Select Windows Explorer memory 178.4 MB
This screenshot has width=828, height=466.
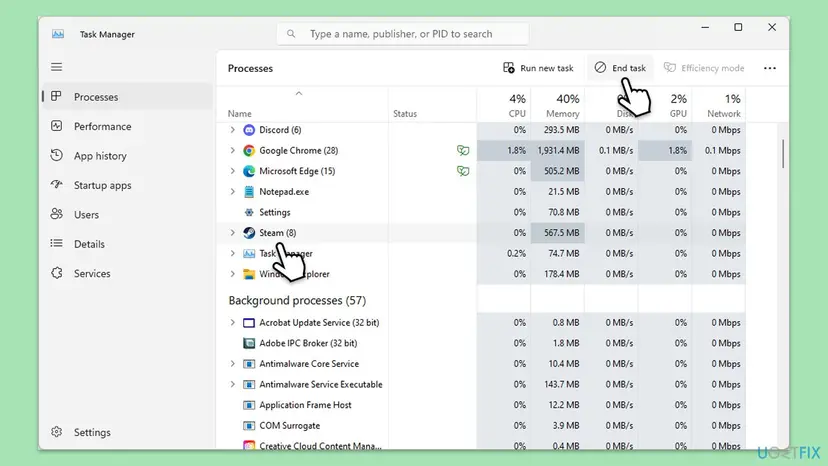point(558,274)
